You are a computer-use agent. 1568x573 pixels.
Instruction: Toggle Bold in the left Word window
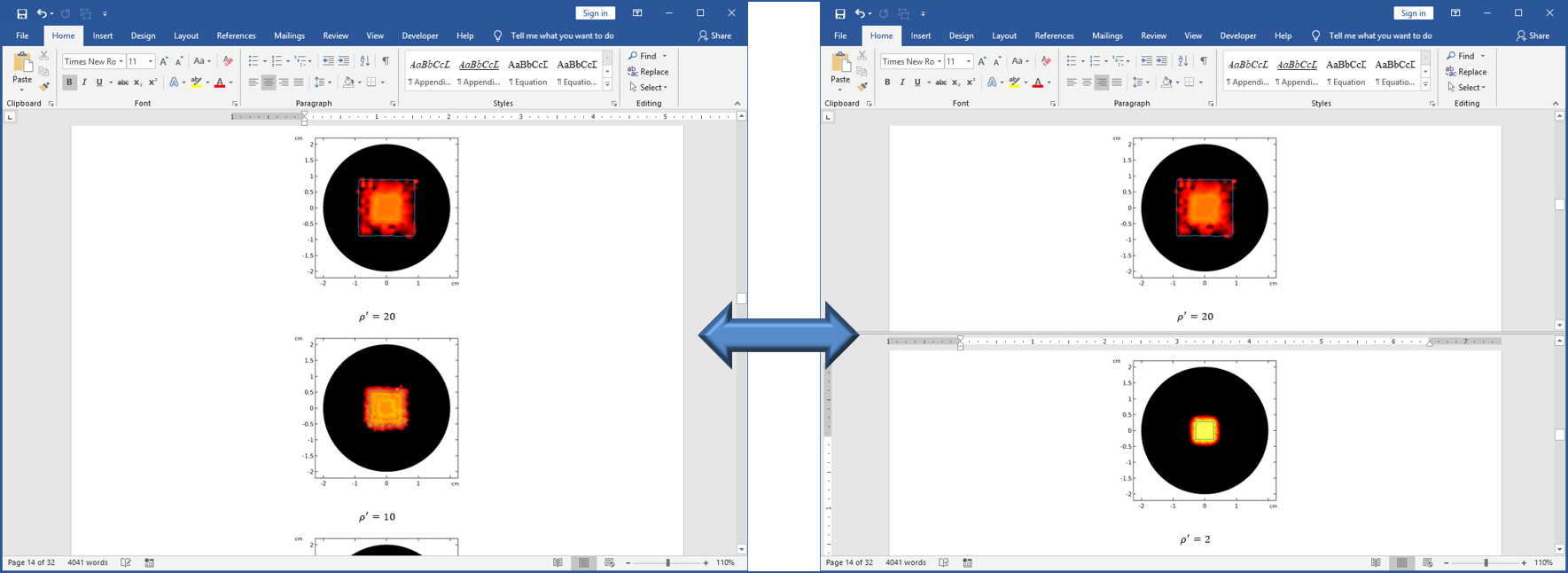(x=69, y=82)
